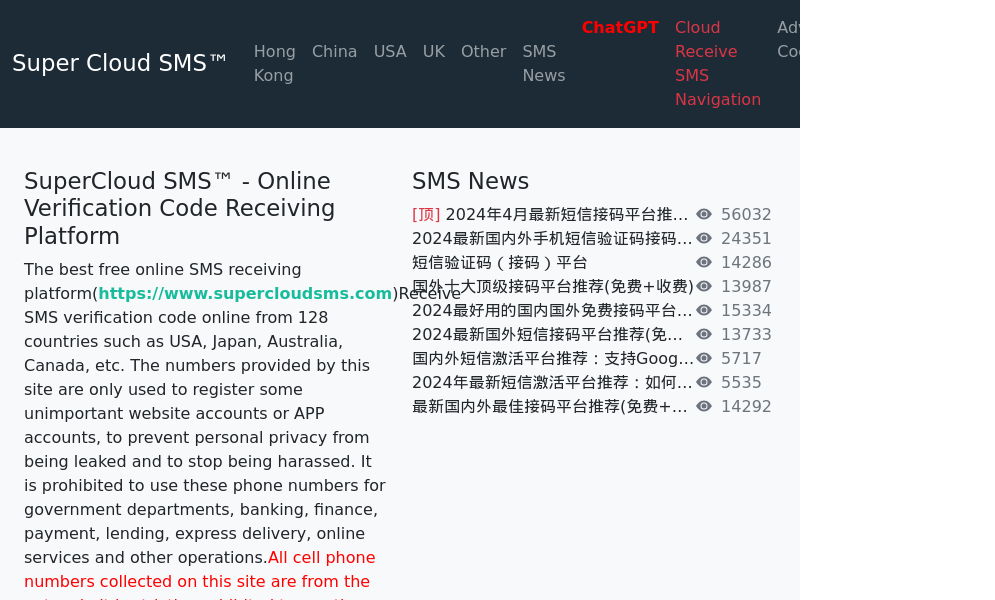Click the eye icon beside 14286 views
Viewport: 995px width, 600px height.
point(704,262)
